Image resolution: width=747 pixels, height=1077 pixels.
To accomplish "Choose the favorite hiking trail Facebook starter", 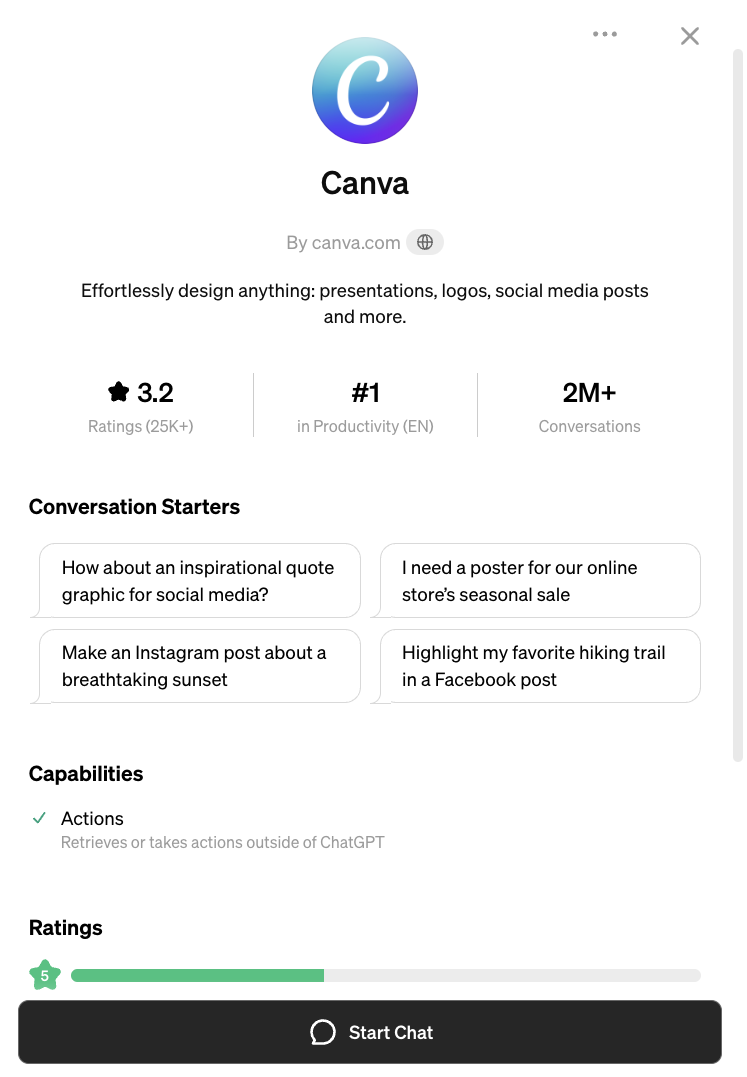I will 540,666.
